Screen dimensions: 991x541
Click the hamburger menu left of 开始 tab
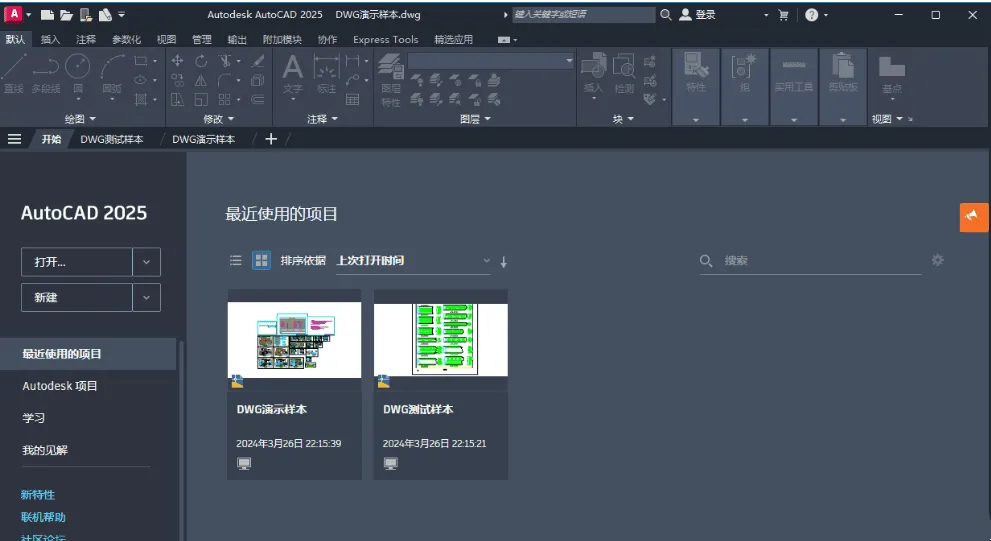click(15, 139)
